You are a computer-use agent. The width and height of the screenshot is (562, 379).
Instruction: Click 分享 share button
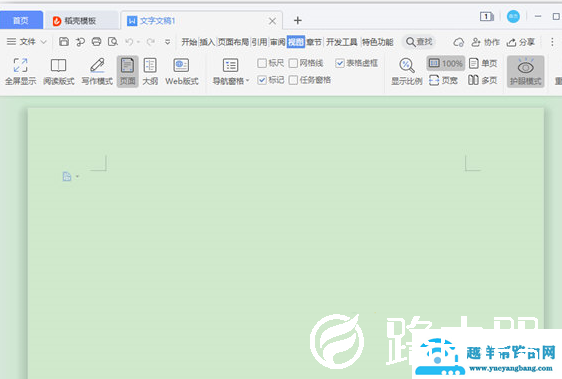[520, 42]
